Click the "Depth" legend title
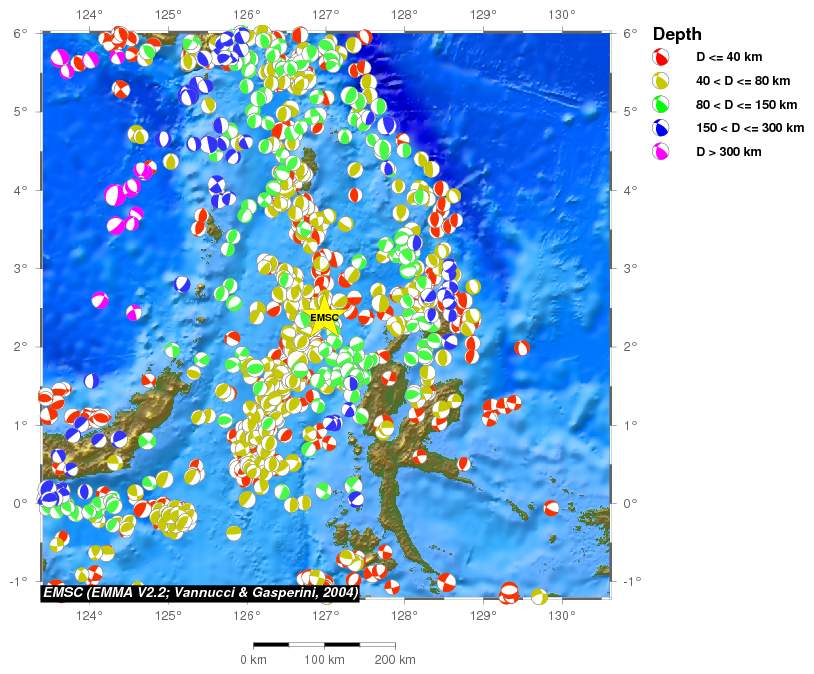 click(677, 34)
